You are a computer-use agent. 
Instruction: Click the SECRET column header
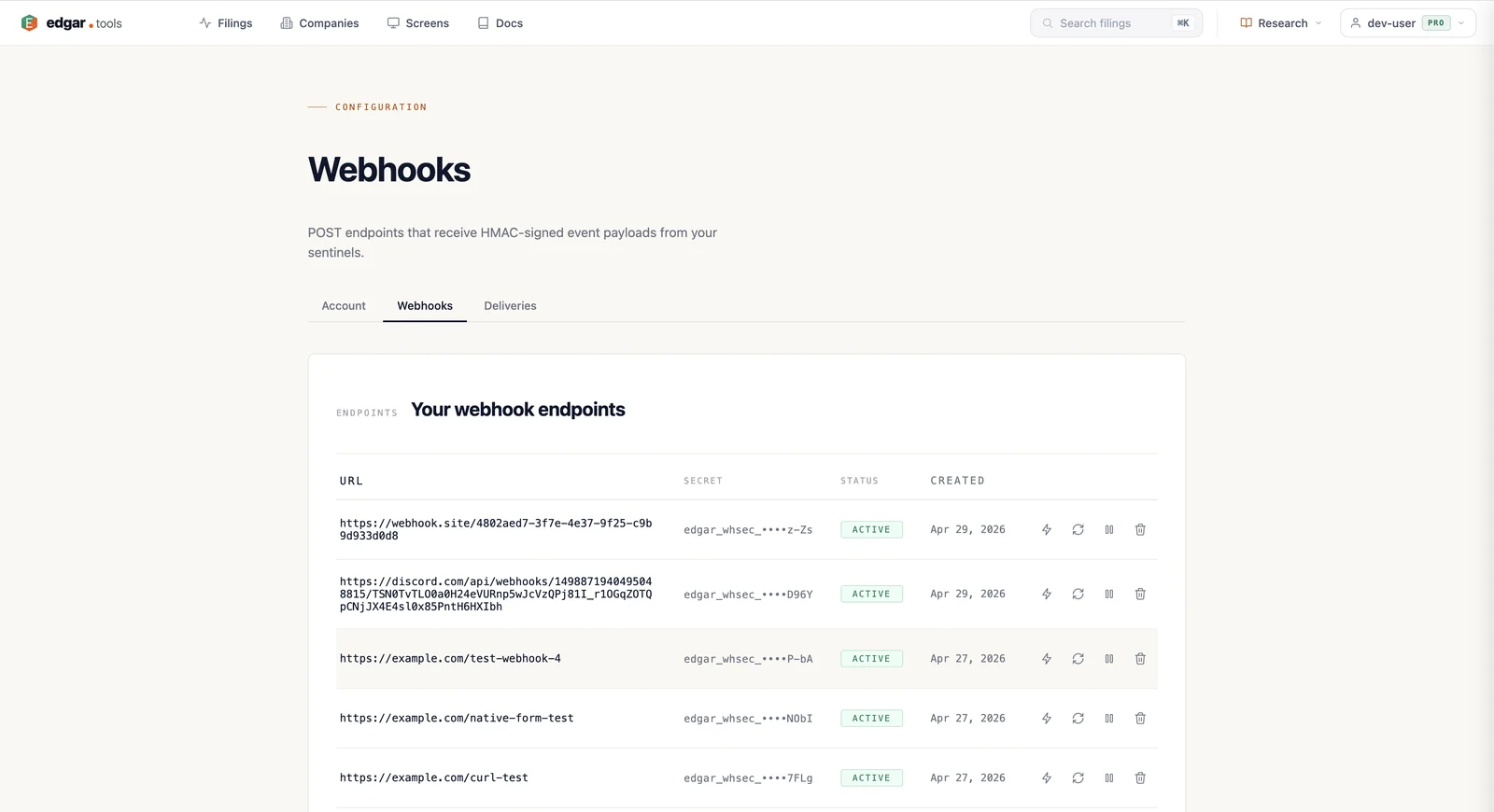(703, 481)
